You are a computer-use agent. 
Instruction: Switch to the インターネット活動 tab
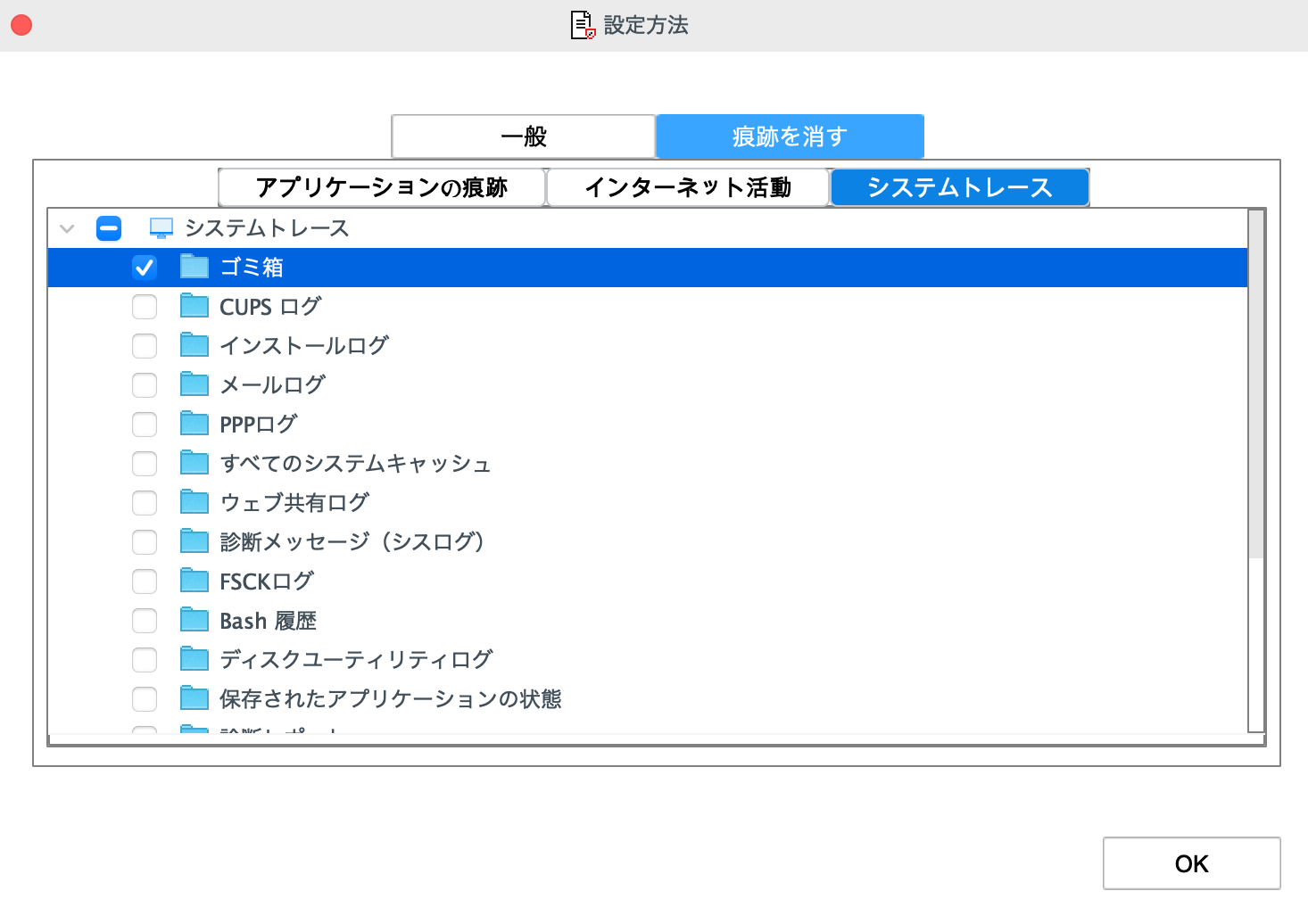point(688,187)
